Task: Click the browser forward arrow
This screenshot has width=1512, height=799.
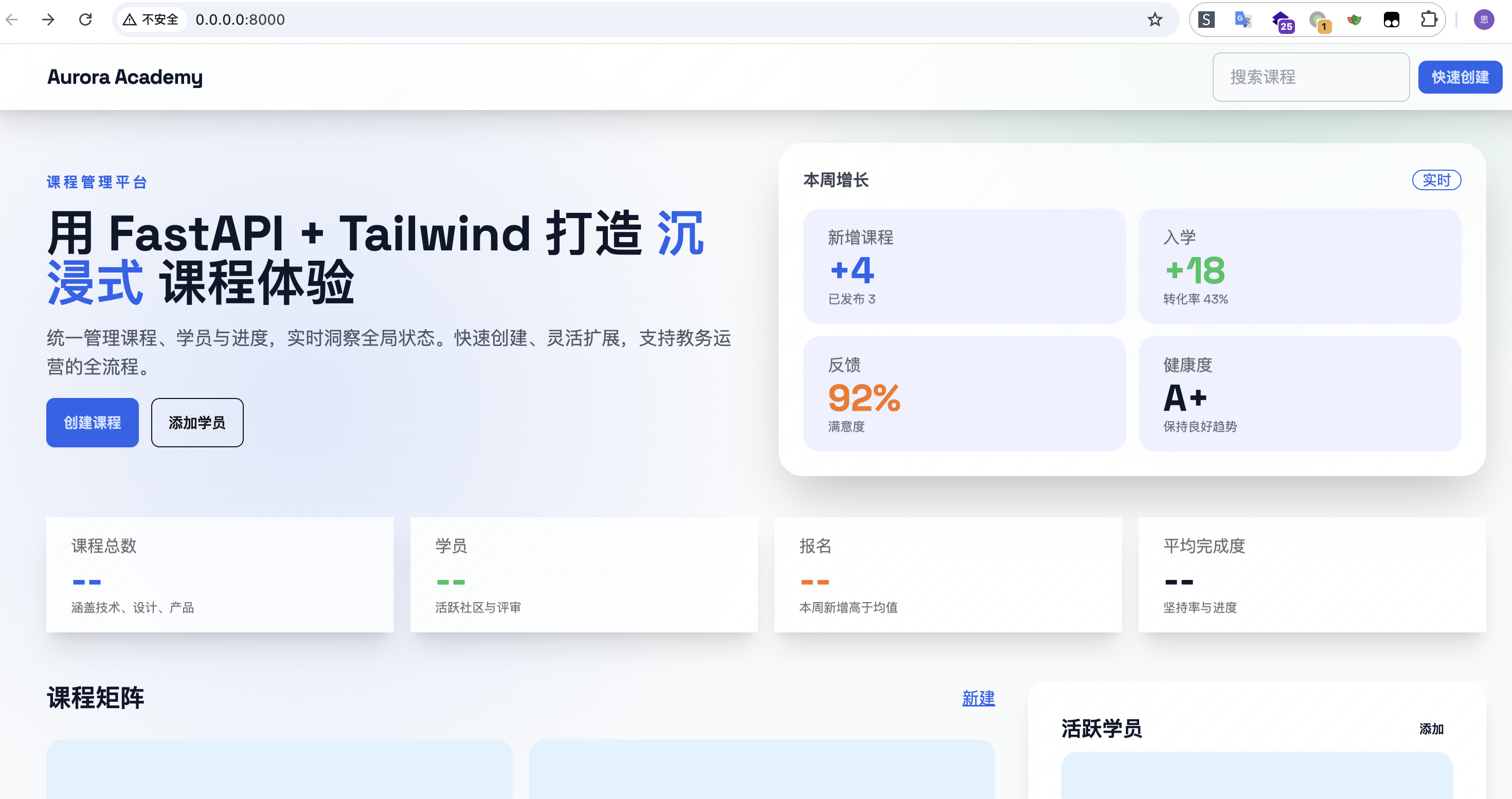Action: pyautogui.click(x=49, y=20)
